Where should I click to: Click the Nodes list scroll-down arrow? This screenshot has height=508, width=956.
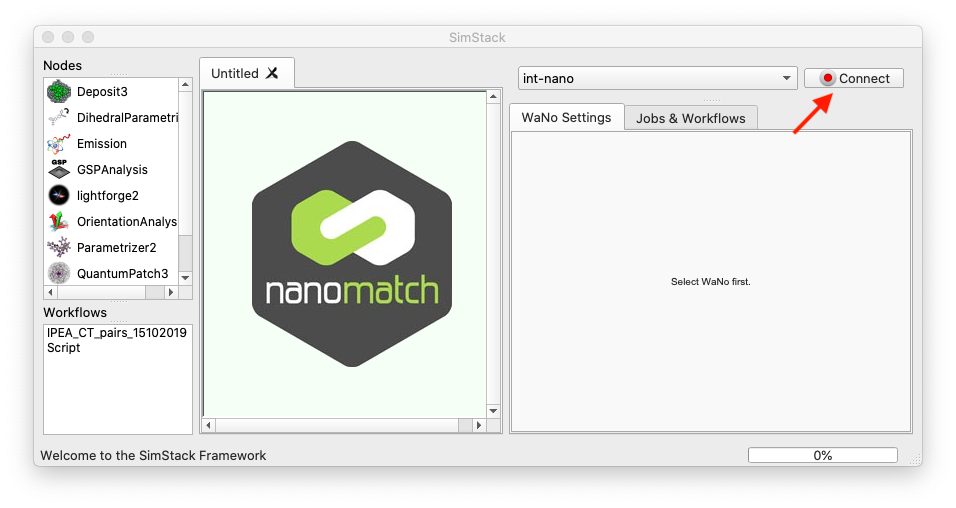pos(185,278)
